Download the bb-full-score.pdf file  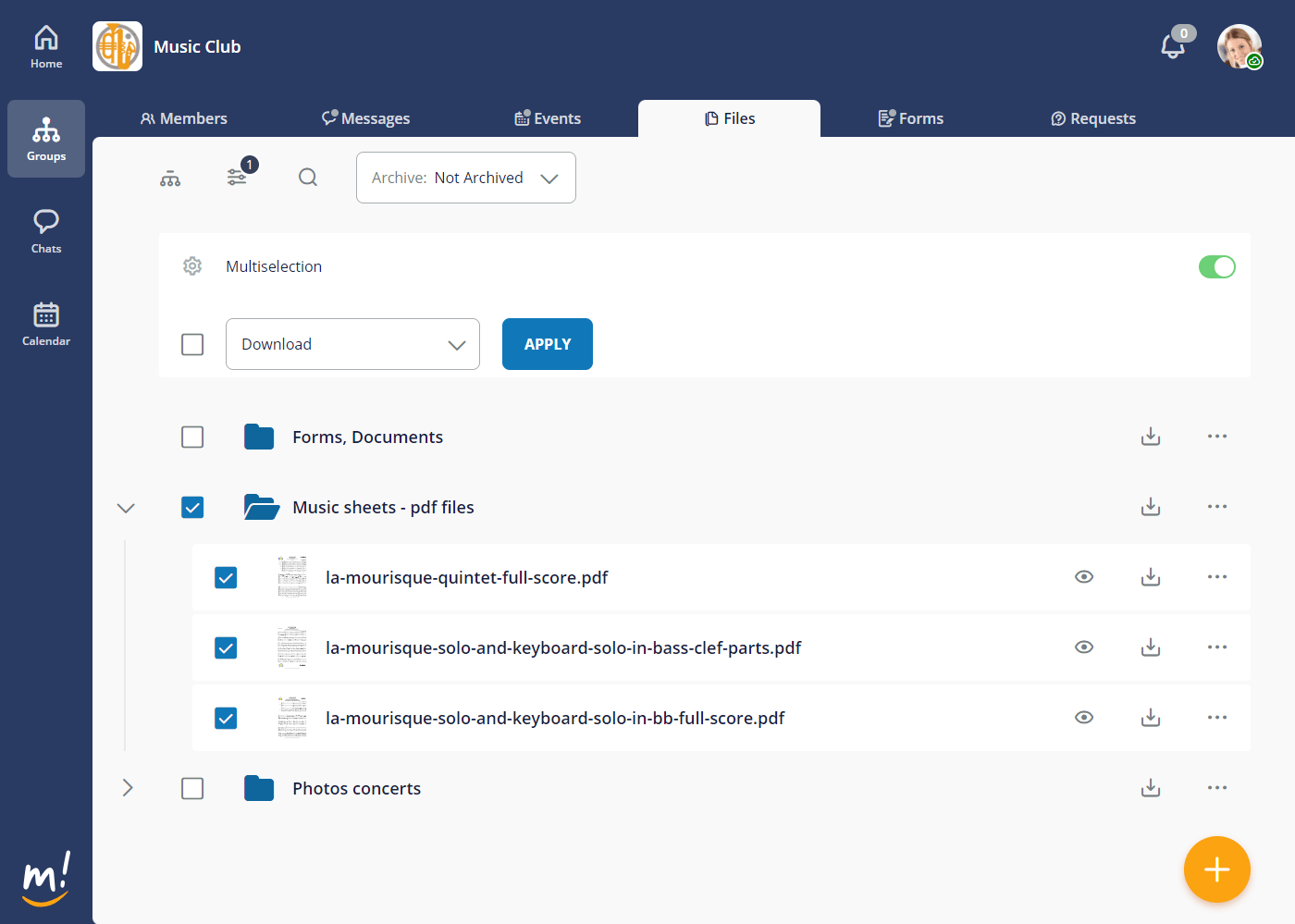(1151, 718)
